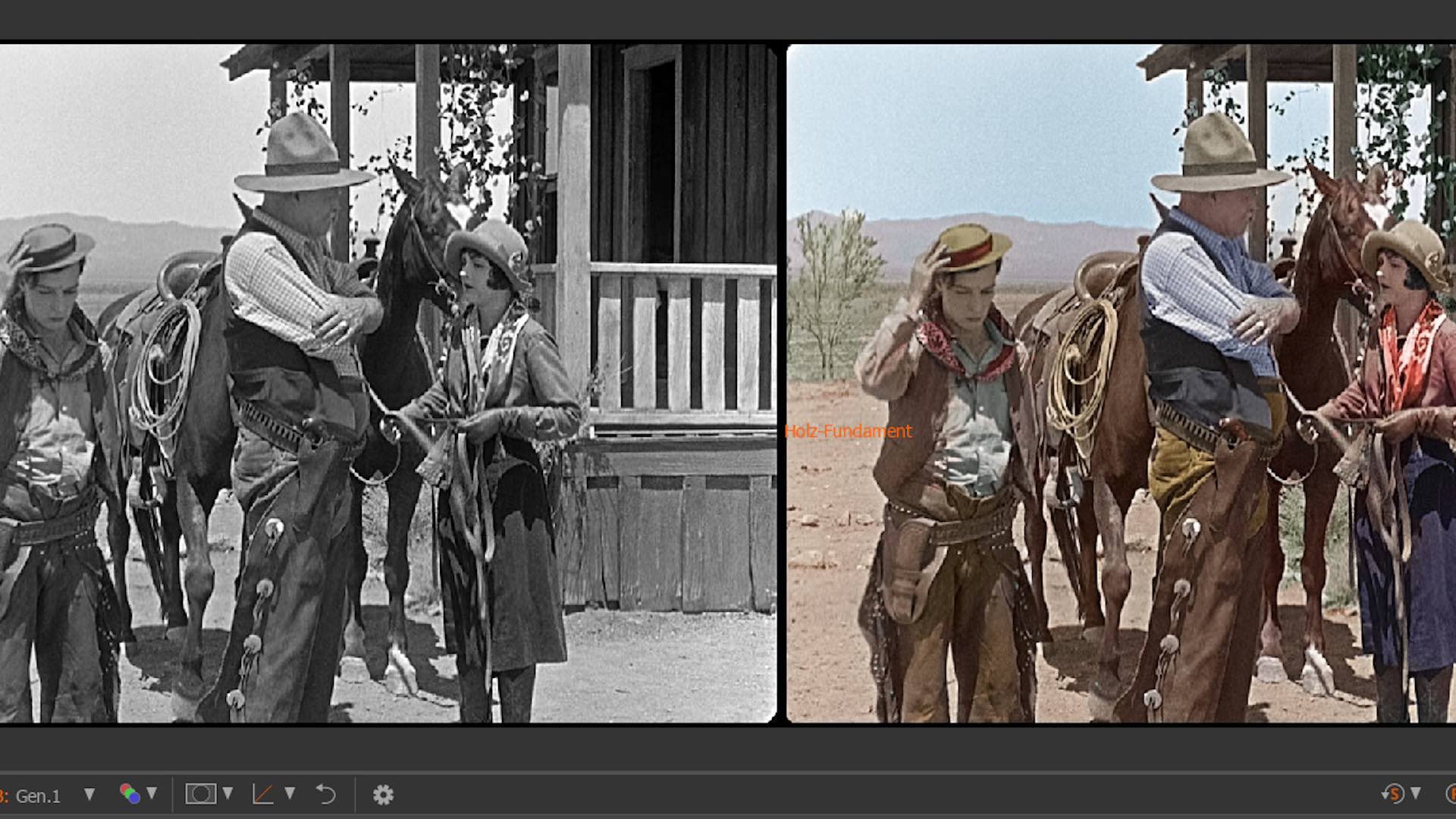The width and height of the screenshot is (1456, 819).
Task: Click the RGB color channels icon
Action: 130,794
